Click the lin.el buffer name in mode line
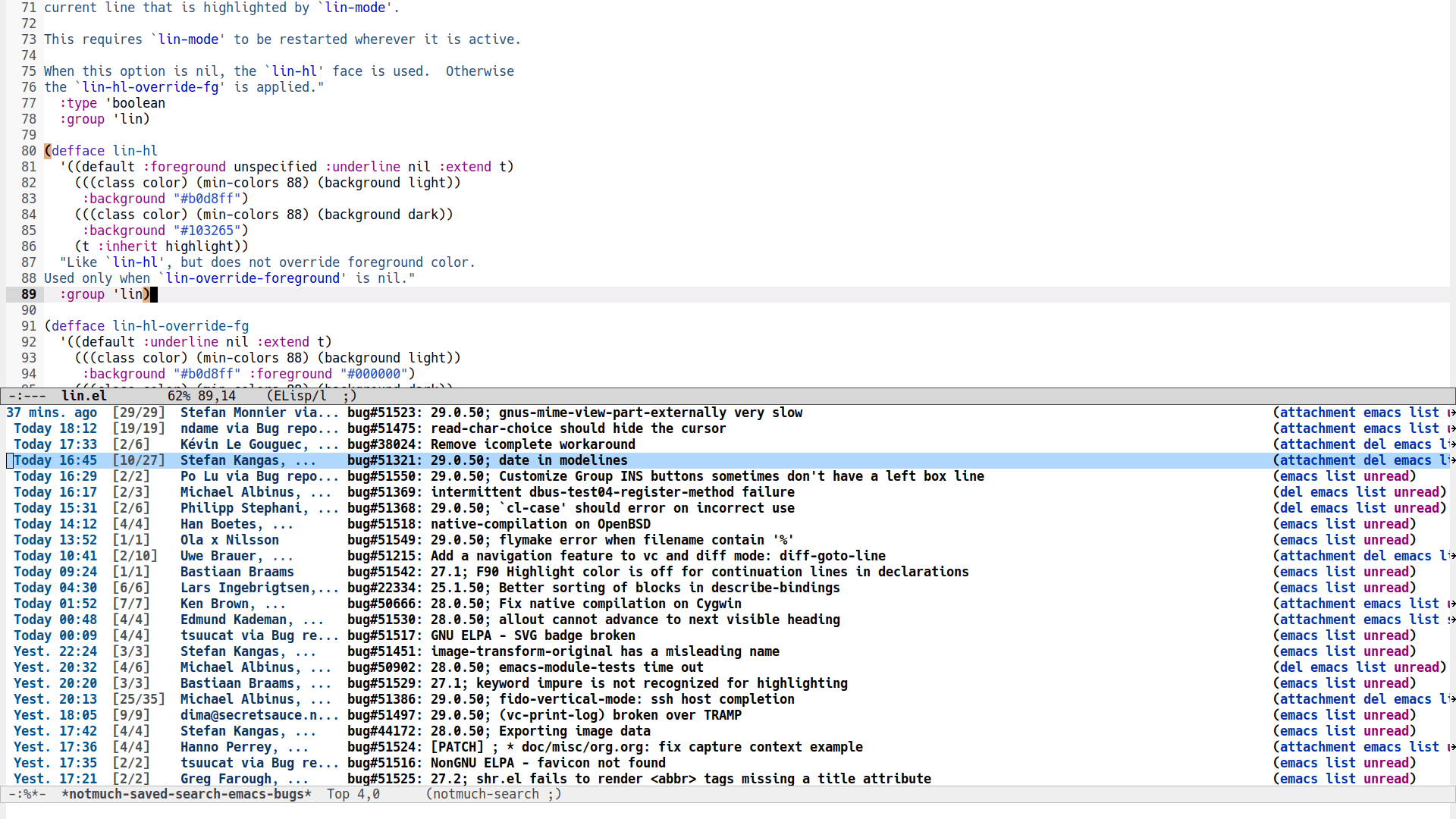 84,396
